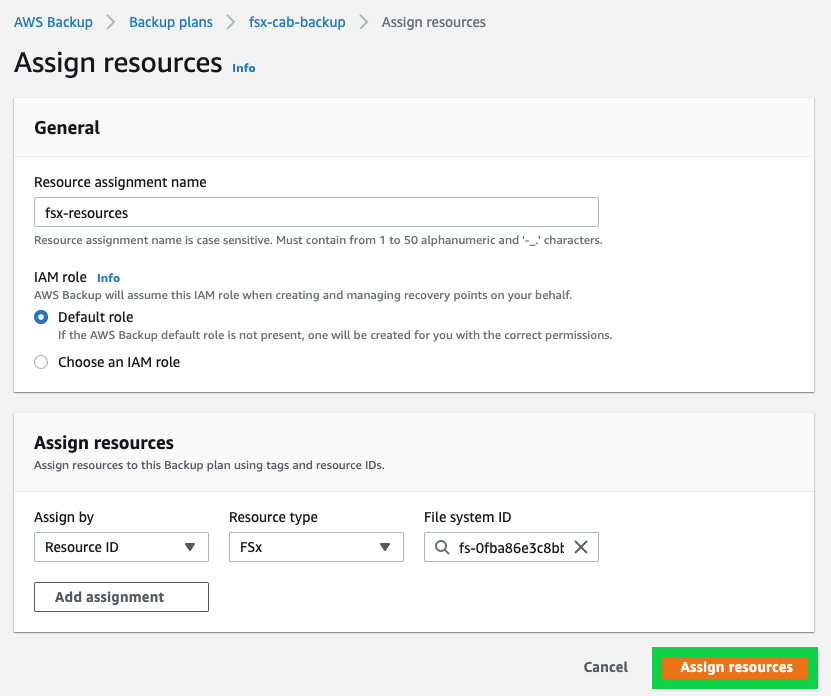Navigate to AWS Backup via breadcrumb

[53, 21]
